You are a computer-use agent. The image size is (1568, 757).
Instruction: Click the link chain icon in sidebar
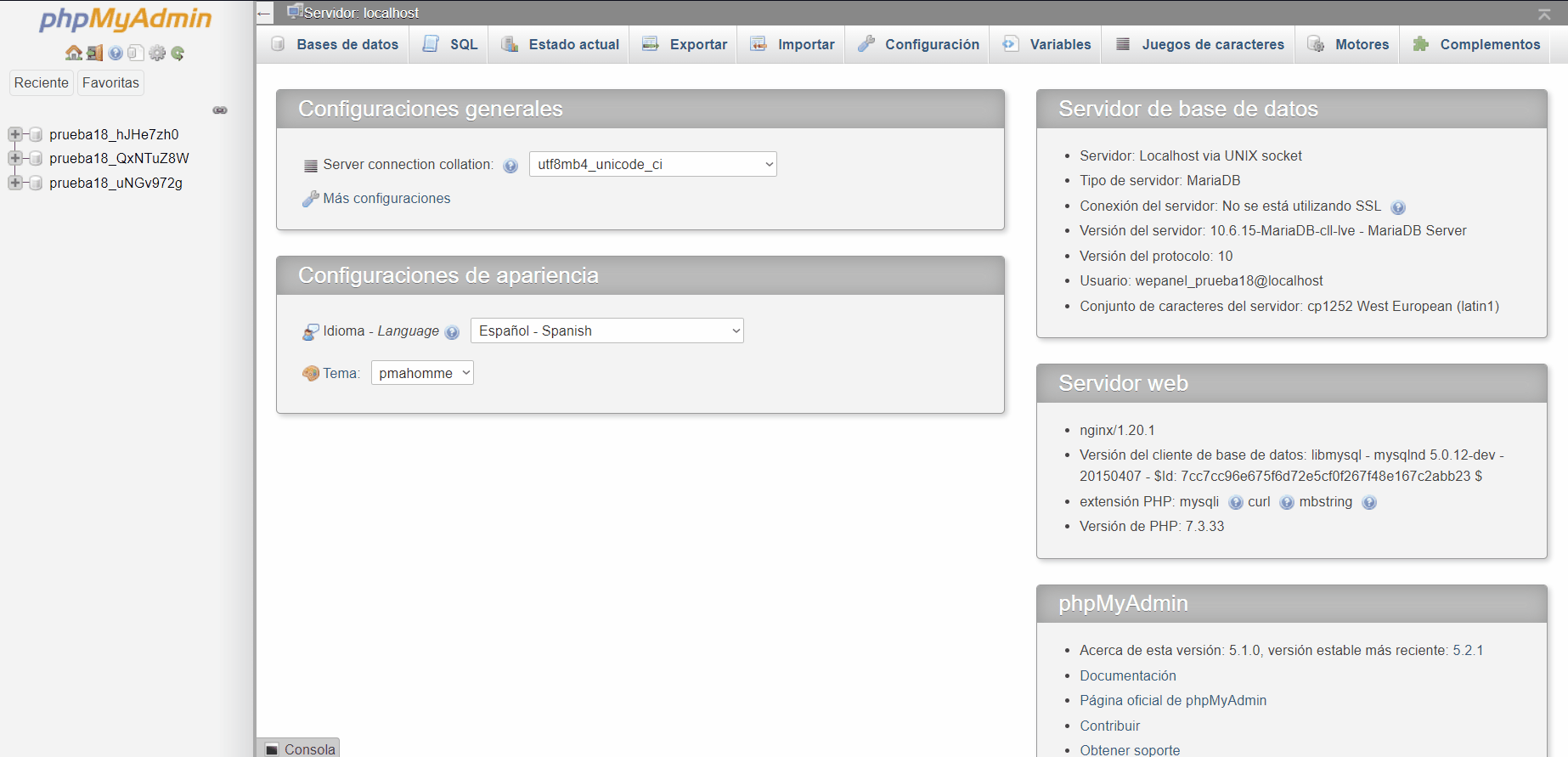click(220, 110)
